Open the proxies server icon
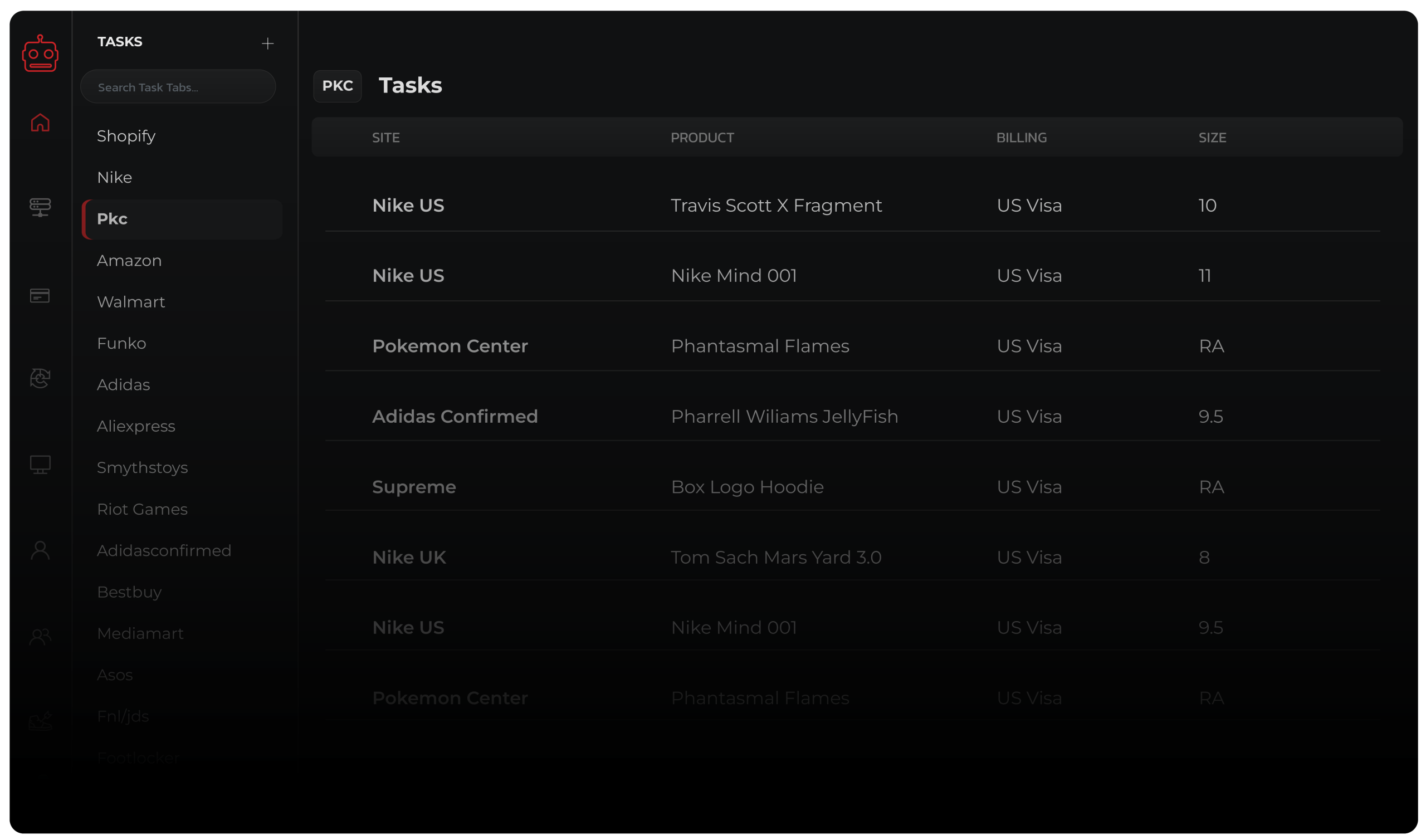1426x840 pixels. pyautogui.click(x=40, y=207)
